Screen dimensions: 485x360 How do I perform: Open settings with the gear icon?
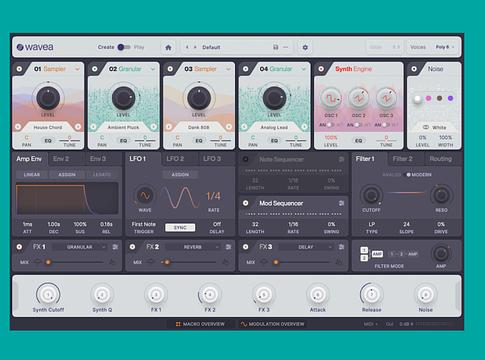pyautogui.click(x=305, y=47)
